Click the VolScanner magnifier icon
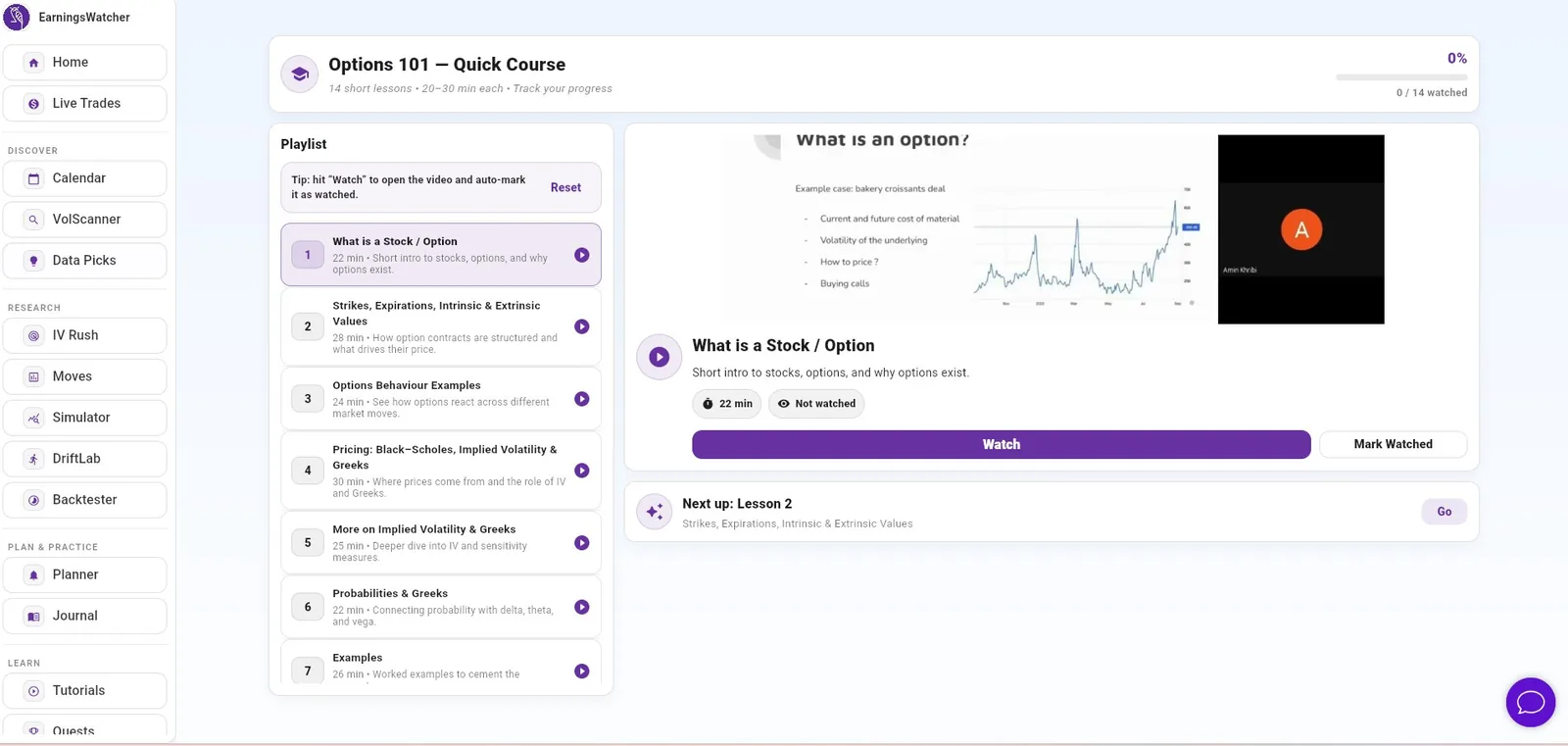 point(34,220)
